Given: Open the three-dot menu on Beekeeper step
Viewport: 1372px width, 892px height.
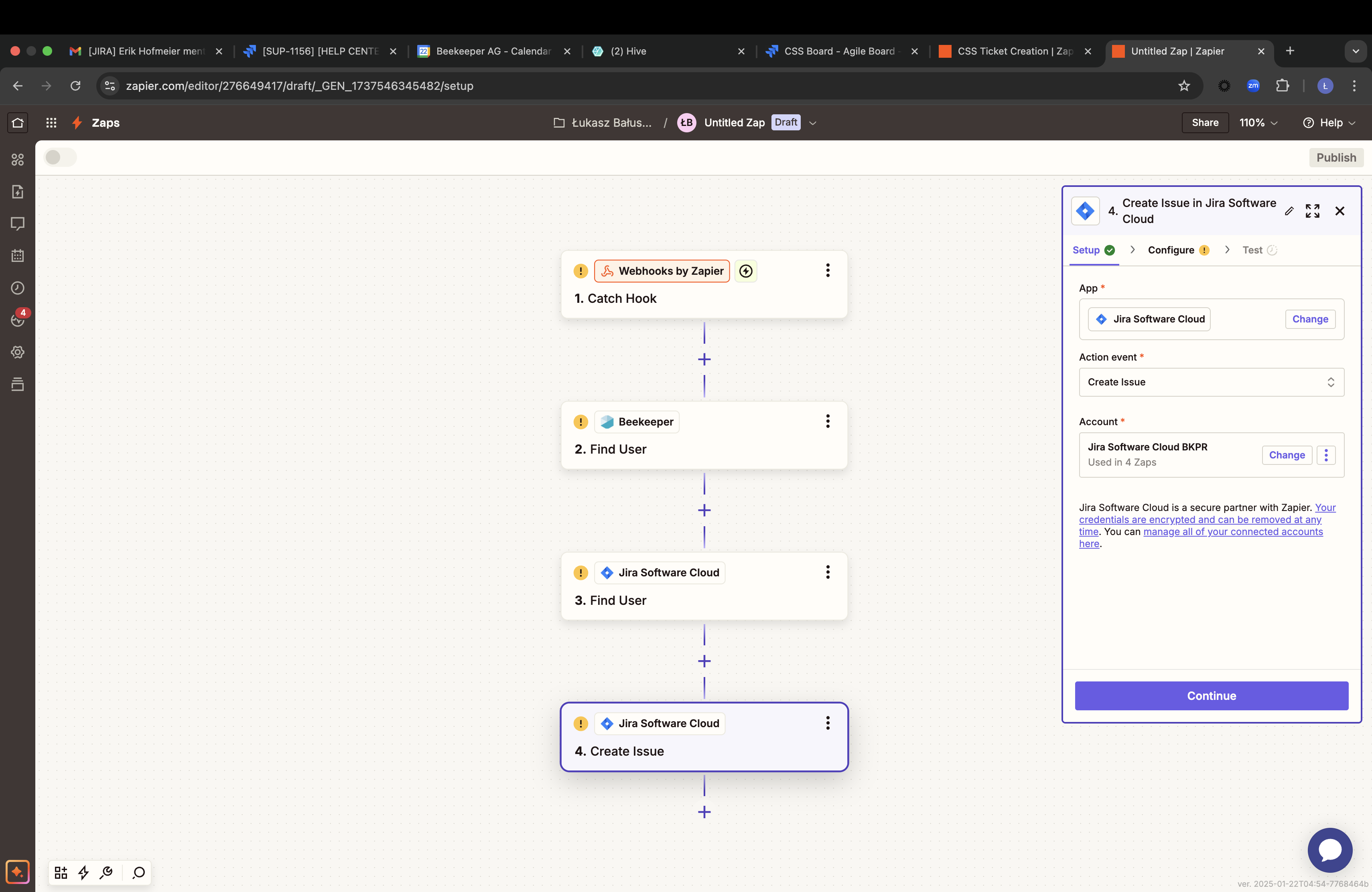Looking at the screenshot, I should (828, 421).
